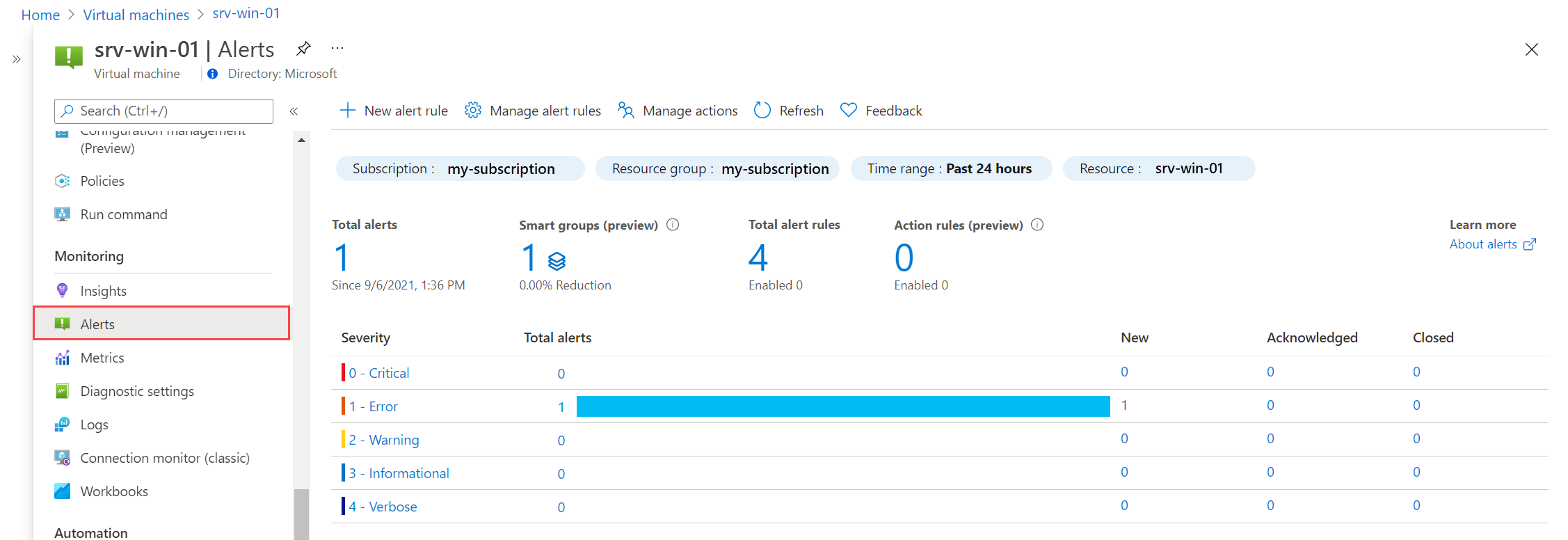Viewport: 1568px width, 540px height.
Task: Click the Total alerts count 1
Action: click(341, 257)
